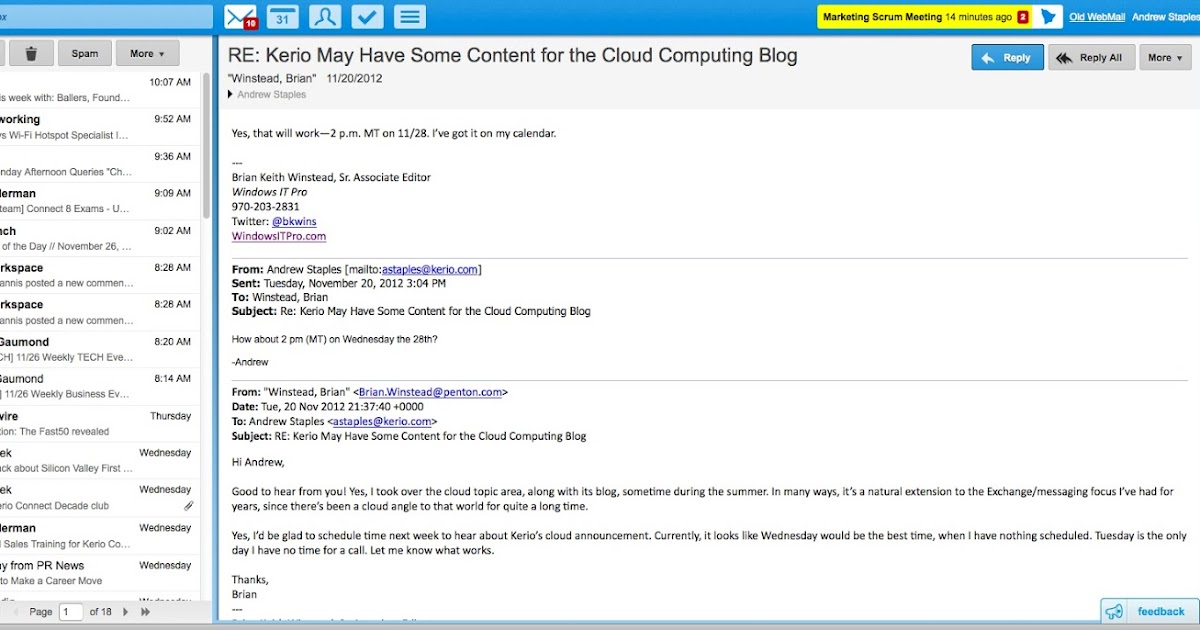
Task: Mark the message as Spam
Action: [84, 54]
